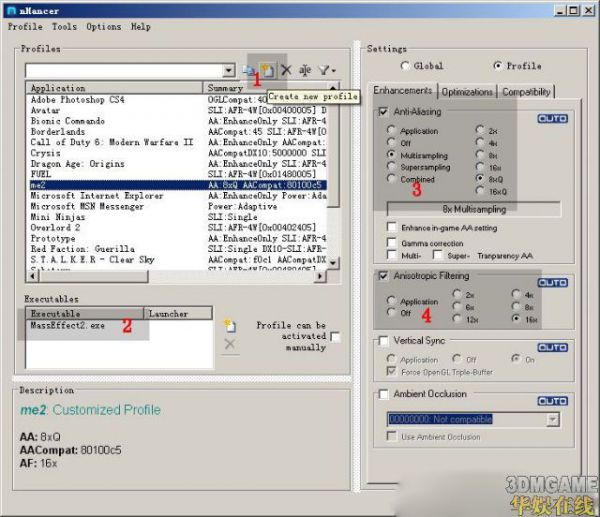
Task: Delete selected profile with X icon
Action: point(286,70)
